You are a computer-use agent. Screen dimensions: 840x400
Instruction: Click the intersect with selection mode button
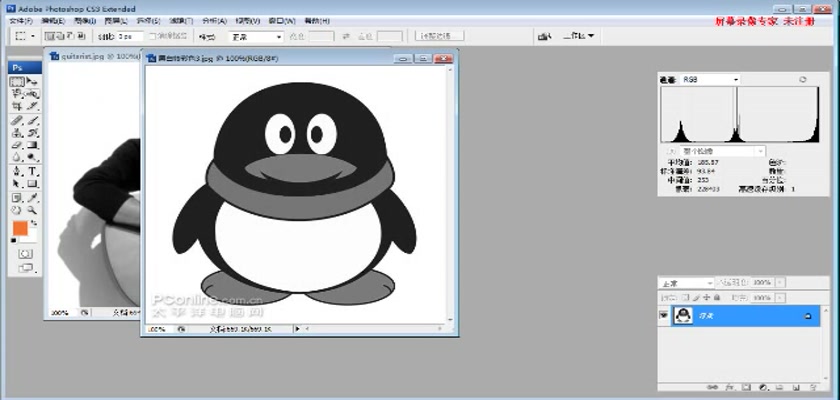pyautogui.click(x=80, y=36)
